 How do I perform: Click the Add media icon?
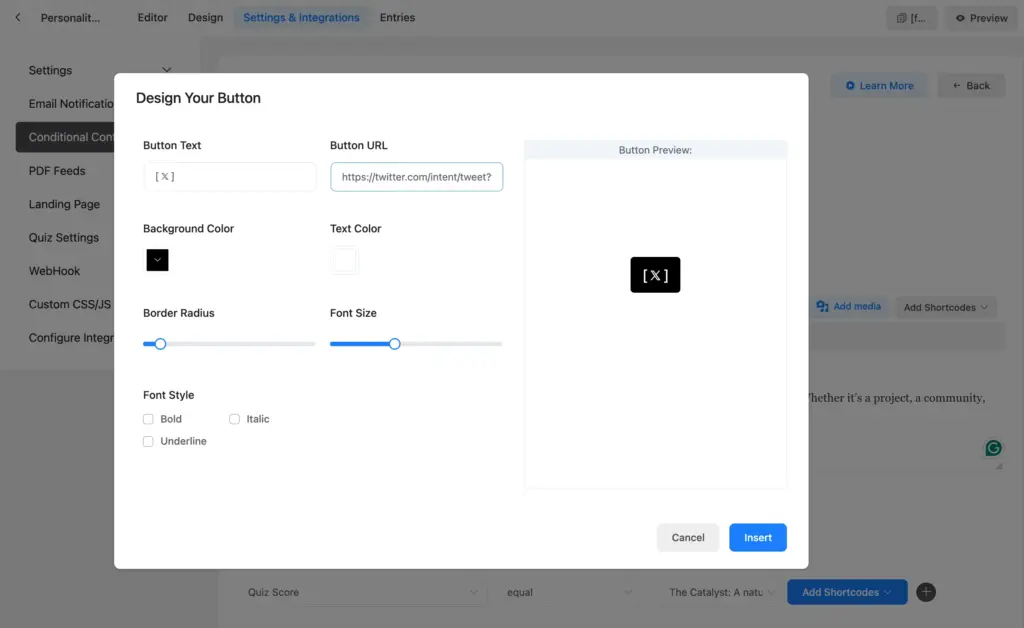(x=822, y=306)
